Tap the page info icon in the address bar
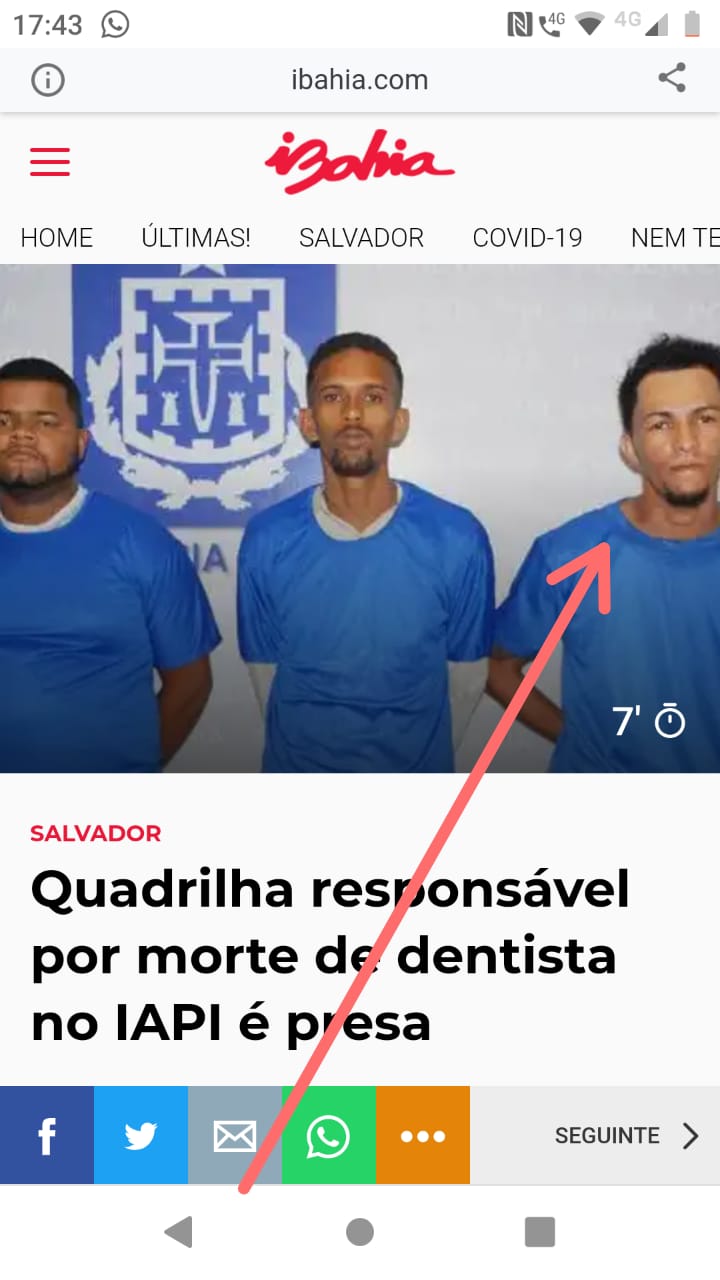This screenshot has width=720, height=1280. (48, 80)
